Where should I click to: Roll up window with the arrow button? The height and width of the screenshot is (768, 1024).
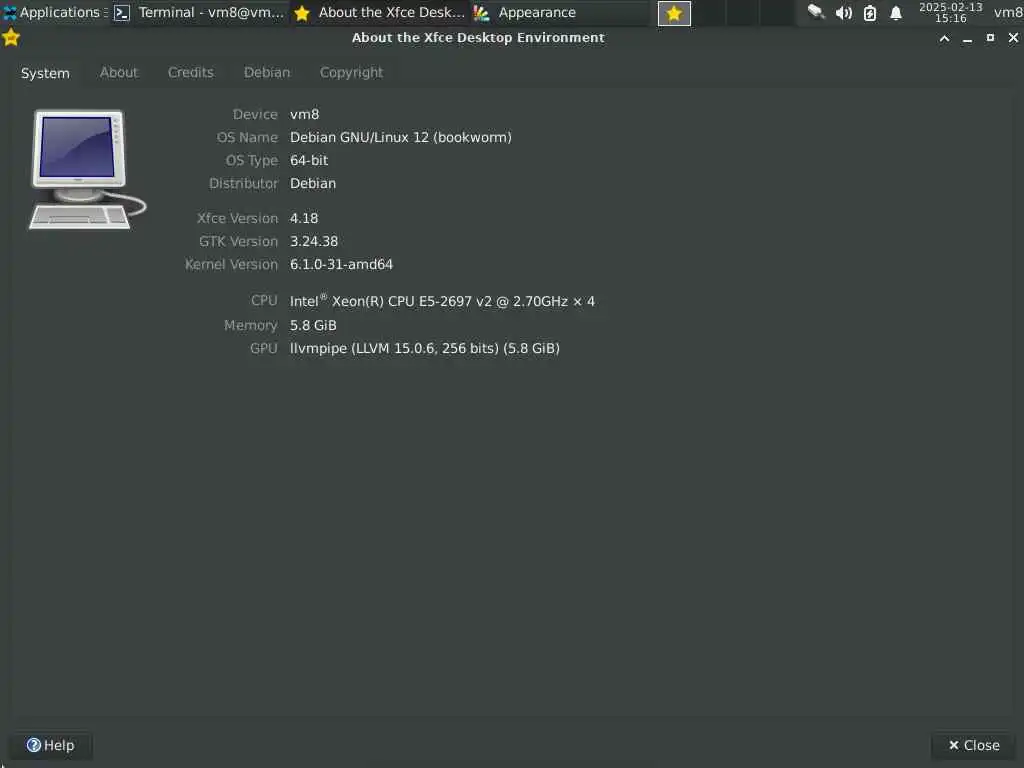[944, 38]
